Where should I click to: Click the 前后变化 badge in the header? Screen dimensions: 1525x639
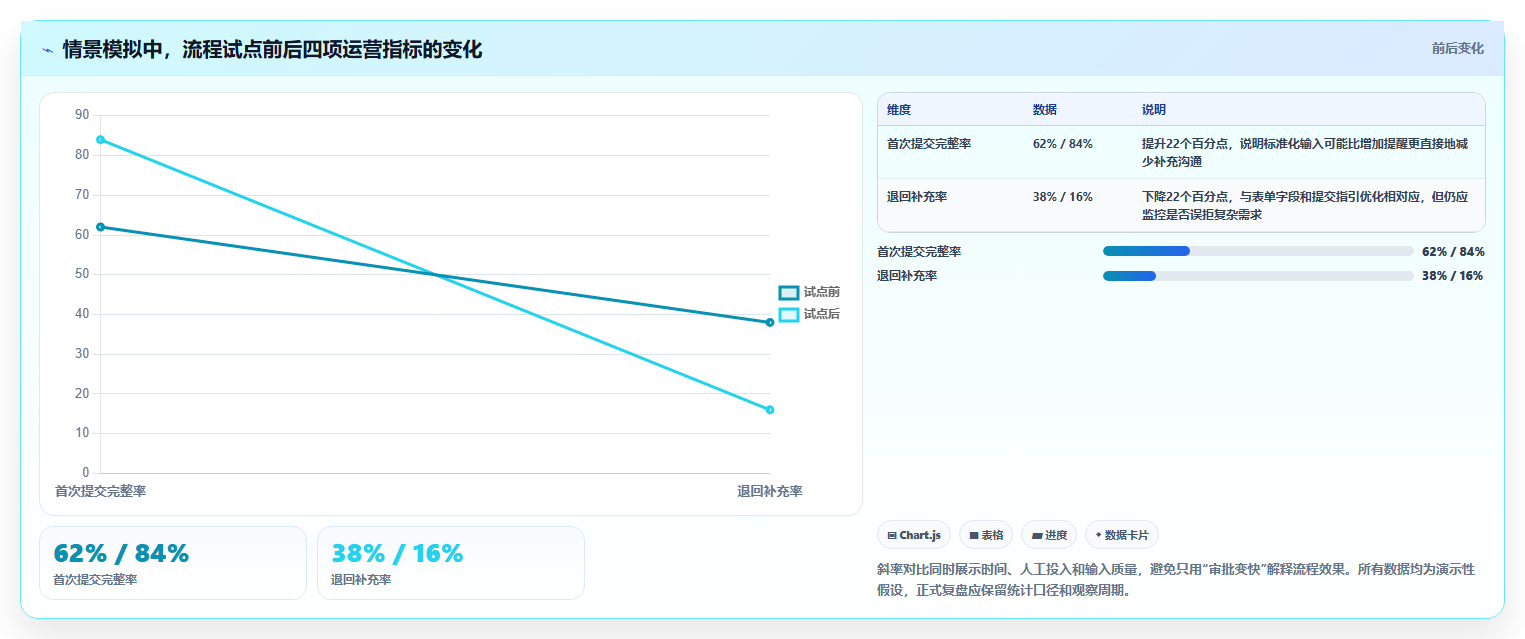(x=1457, y=48)
